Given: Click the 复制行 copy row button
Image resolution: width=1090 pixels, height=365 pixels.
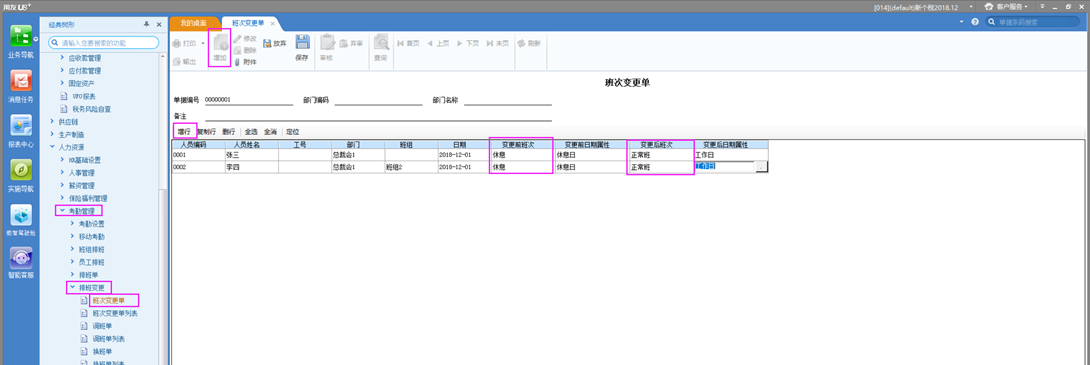Looking at the screenshot, I should (x=207, y=131).
